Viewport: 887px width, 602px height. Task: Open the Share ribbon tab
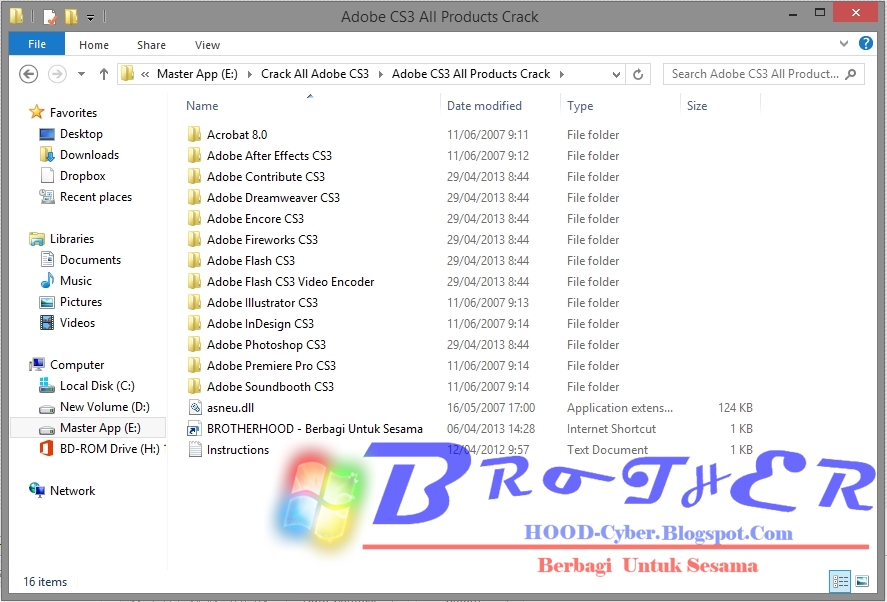point(151,45)
